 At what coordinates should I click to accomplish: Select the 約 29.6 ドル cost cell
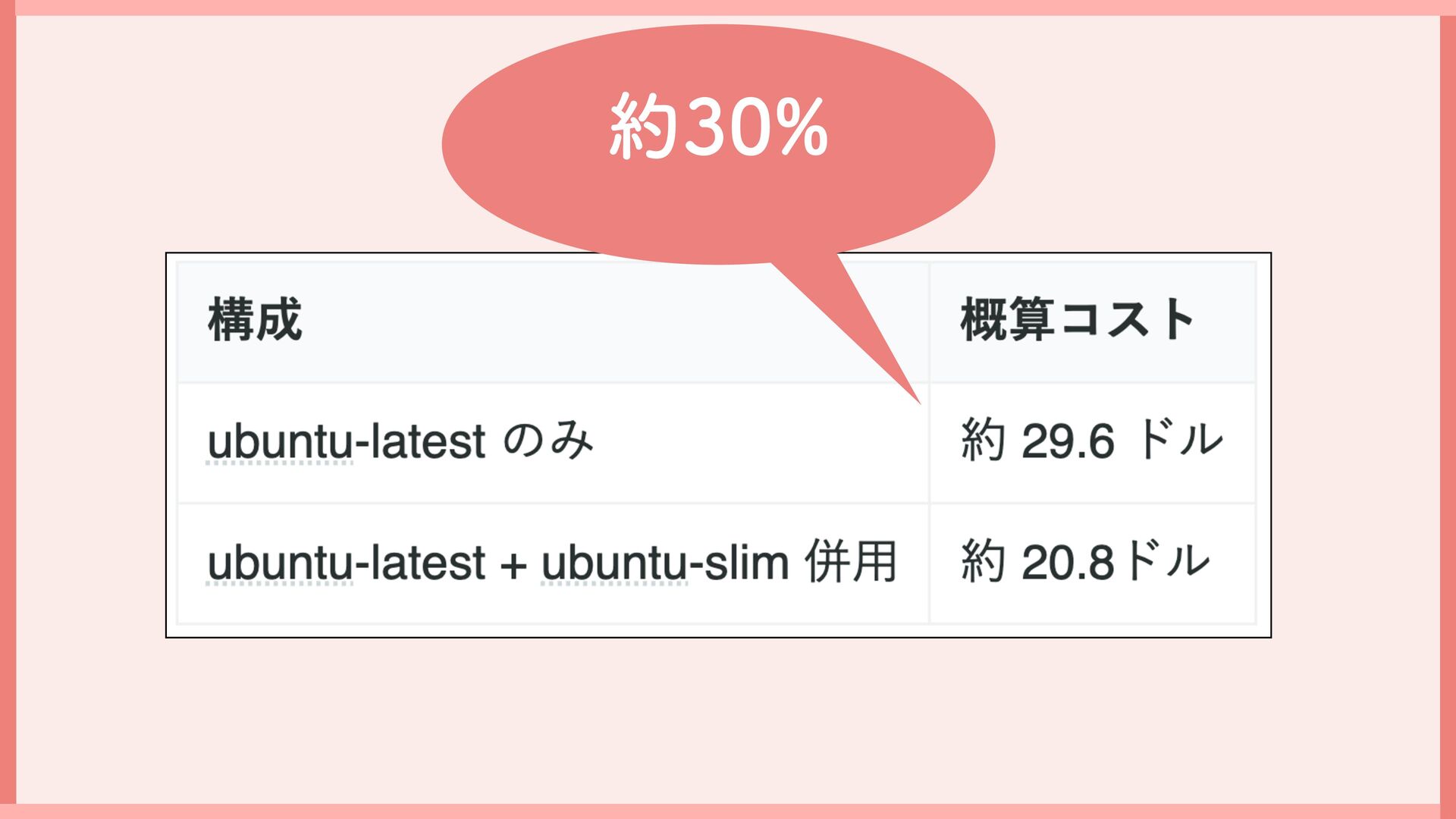(x=1093, y=441)
